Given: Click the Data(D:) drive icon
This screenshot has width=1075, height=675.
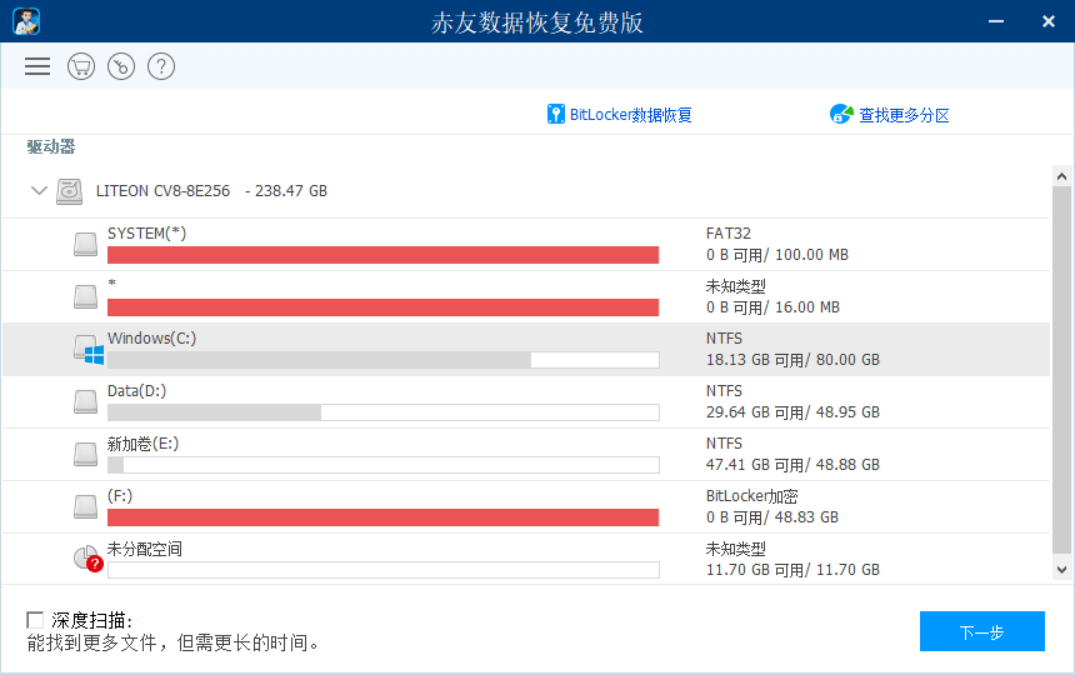Looking at the screenshot, I should pyautogui.click(x=86, y=402).
